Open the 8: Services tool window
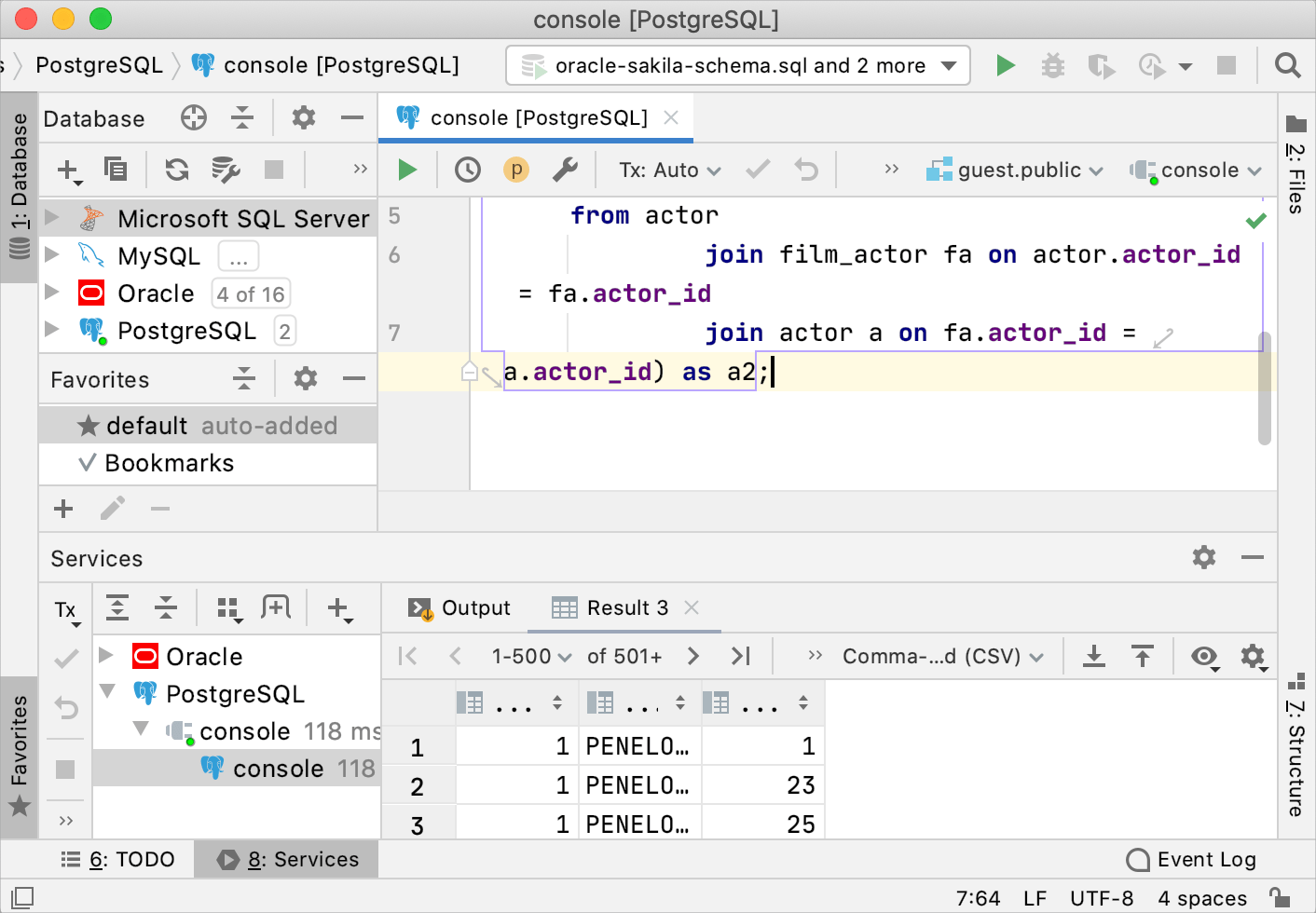This screenshot has height=913, width=1316. point(288,859)
